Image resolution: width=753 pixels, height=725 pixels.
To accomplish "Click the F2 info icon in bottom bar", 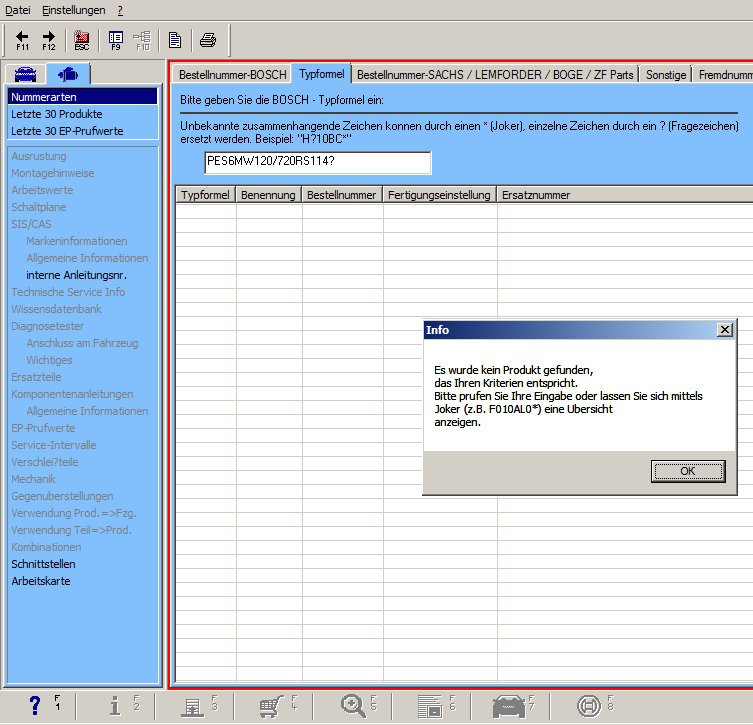I will (x=115, y=706).
